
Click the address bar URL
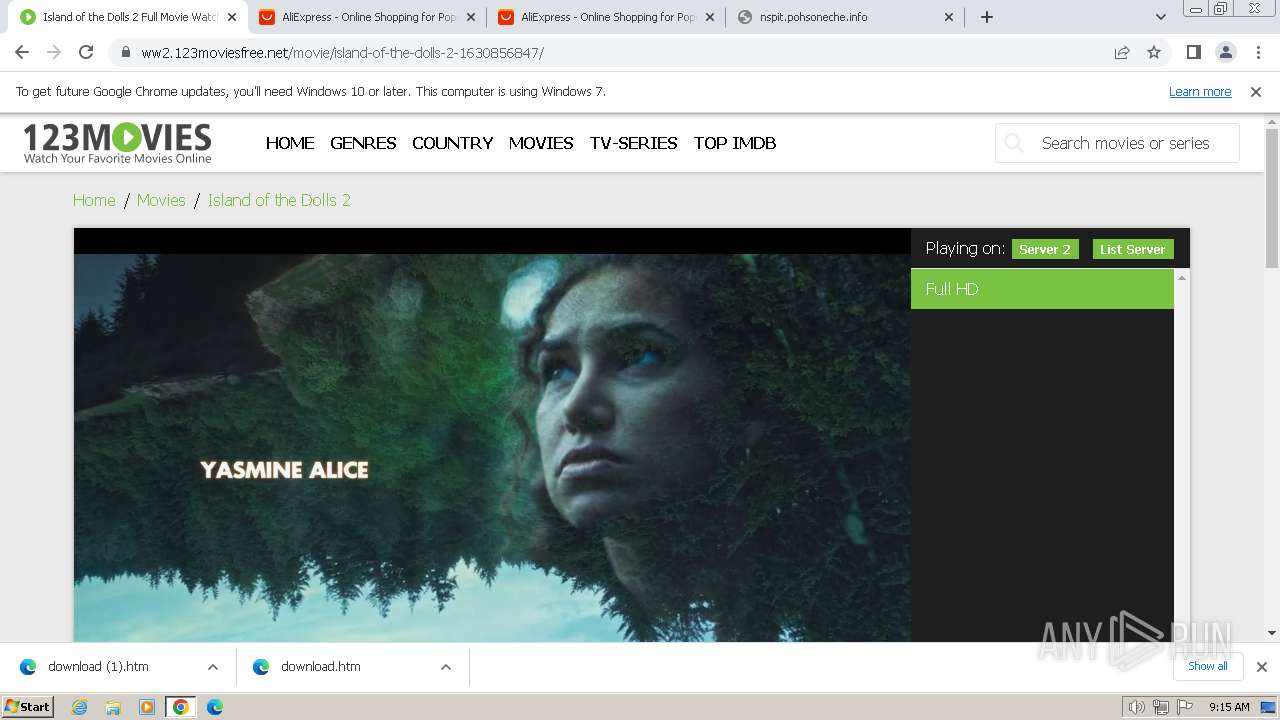click(x=342, y=53)
